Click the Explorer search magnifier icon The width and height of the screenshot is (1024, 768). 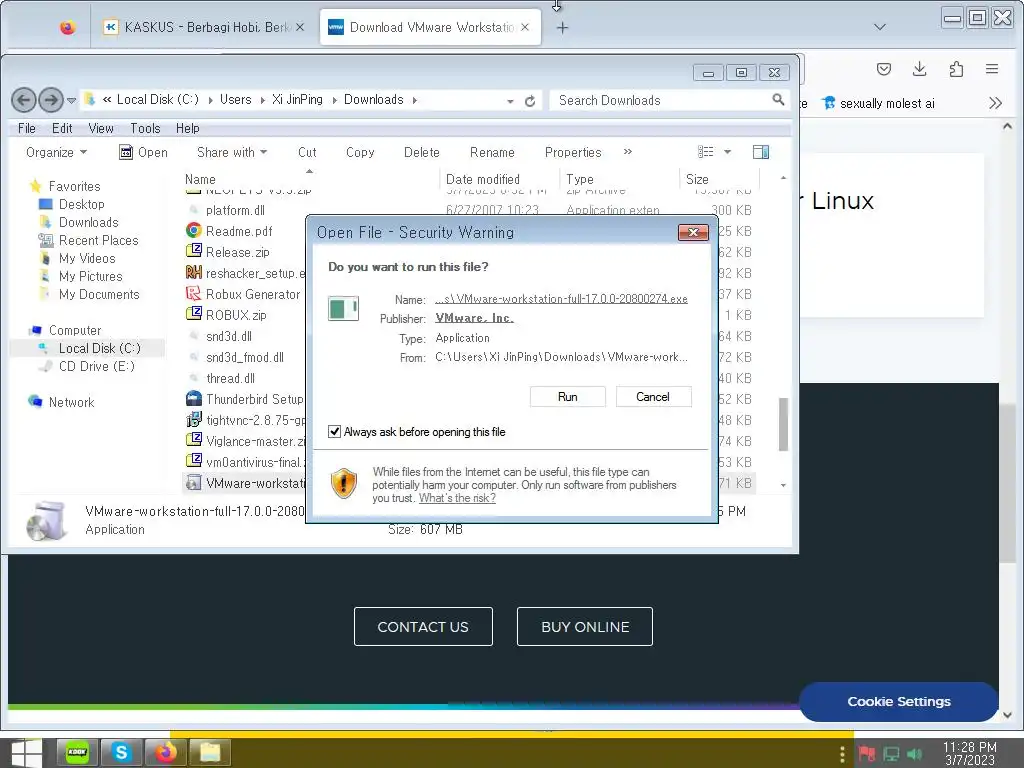click(778, 99)
